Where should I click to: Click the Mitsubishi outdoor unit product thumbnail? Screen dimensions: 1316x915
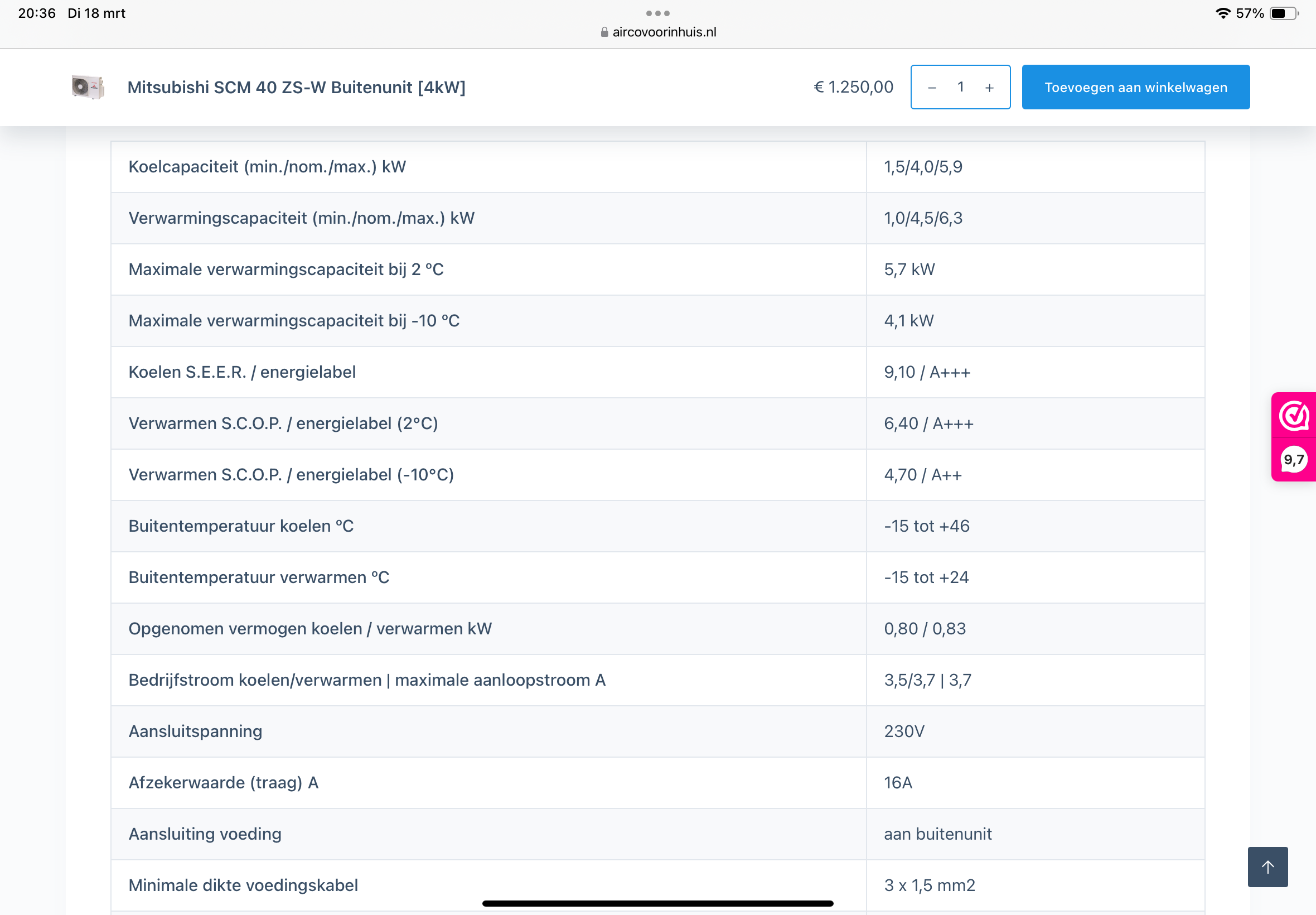[x=88, y=87]
